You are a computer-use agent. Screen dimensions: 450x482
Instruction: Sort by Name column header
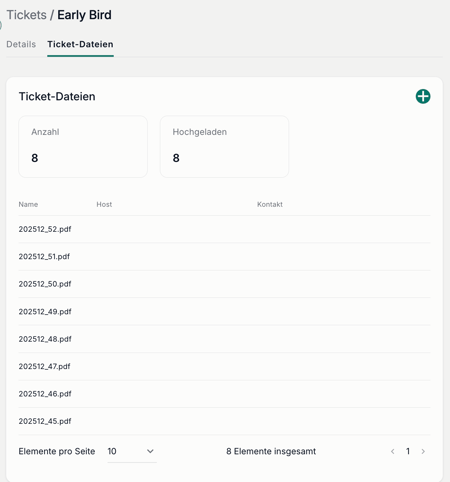tap(28, 204)
